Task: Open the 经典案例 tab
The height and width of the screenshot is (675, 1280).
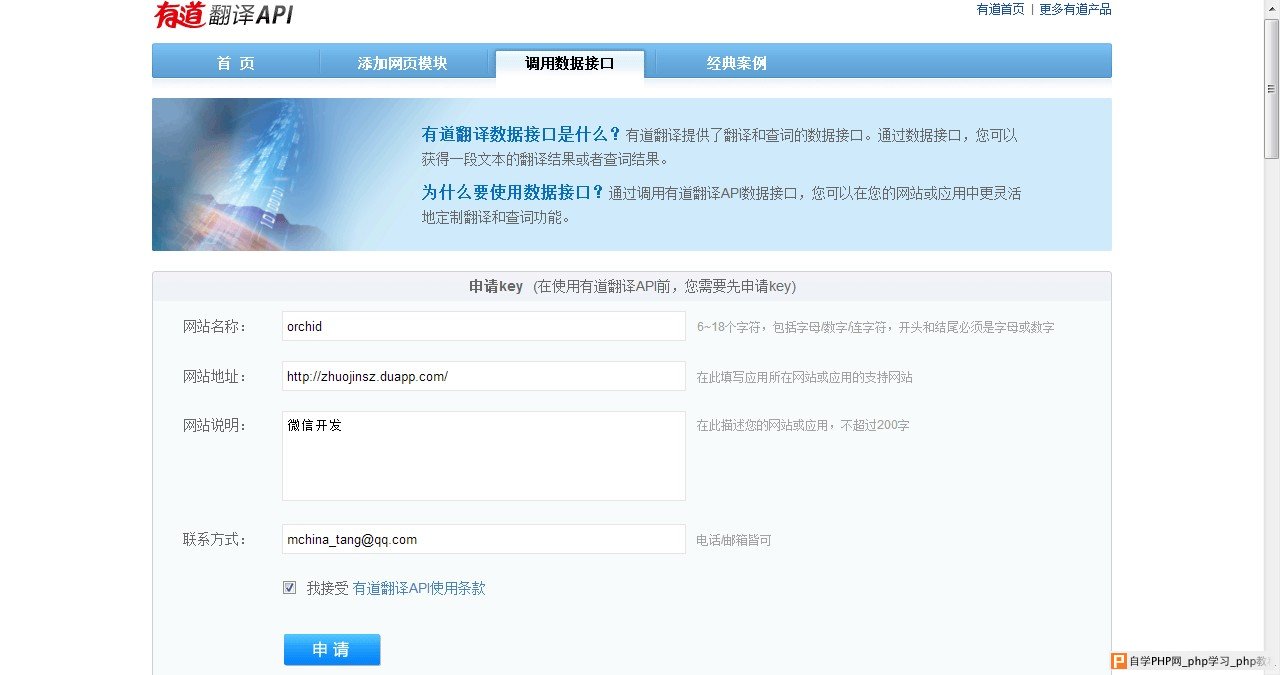Action: (x=736, y=63)
